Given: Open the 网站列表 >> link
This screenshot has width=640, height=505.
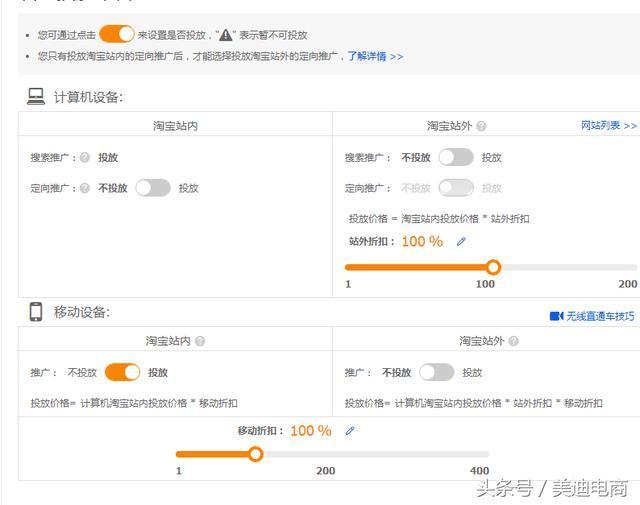Looking at the screenshot, I should 608,126.
